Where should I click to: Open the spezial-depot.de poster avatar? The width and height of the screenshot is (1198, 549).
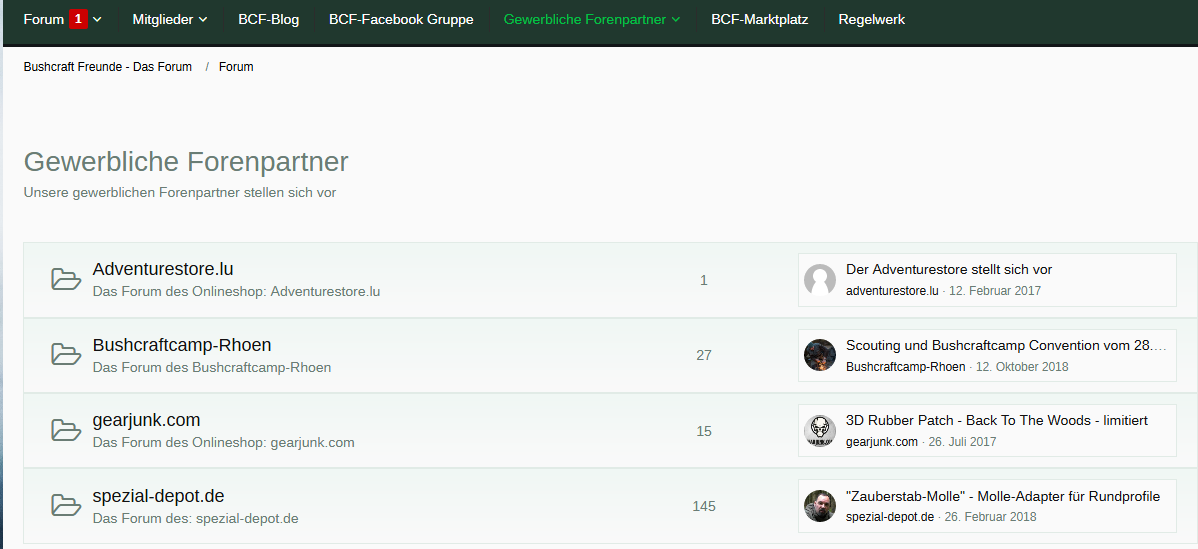[x=820, y=506]
